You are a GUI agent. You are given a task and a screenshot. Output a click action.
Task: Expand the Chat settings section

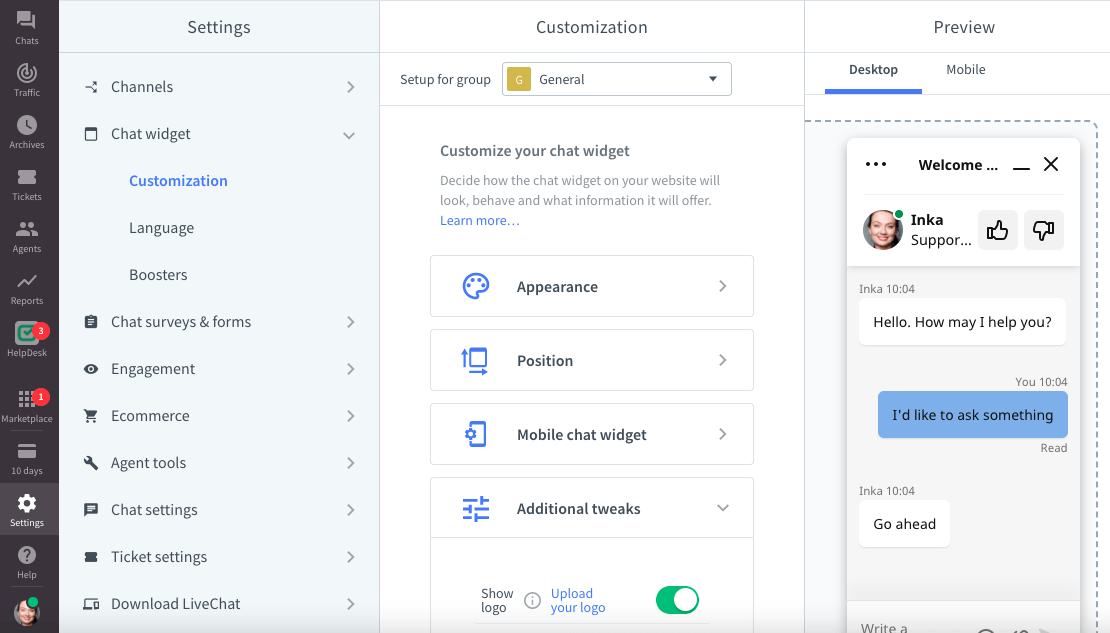pos(219,510)
